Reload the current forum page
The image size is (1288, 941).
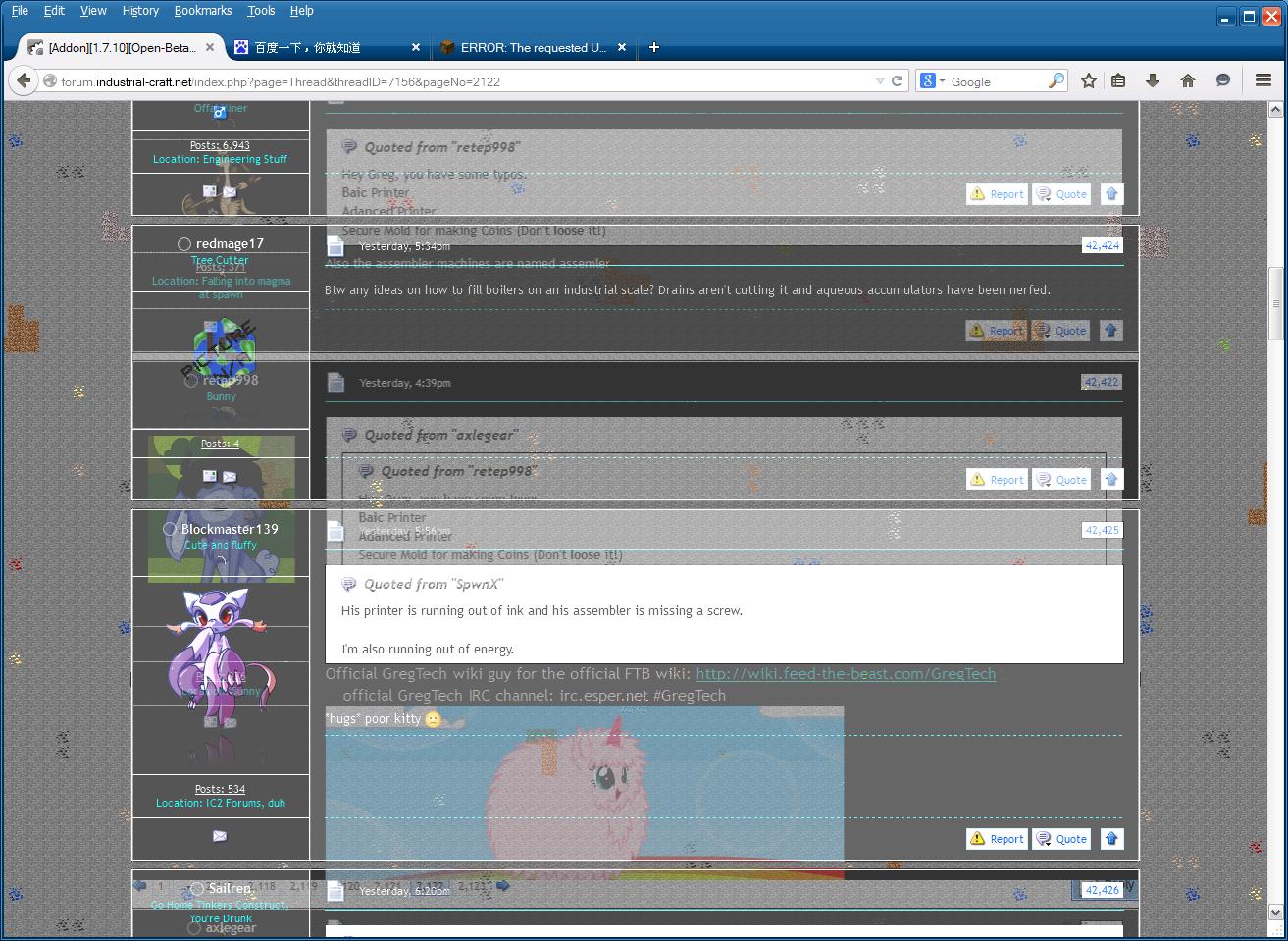pyautogui.click(x=897, y=81)
